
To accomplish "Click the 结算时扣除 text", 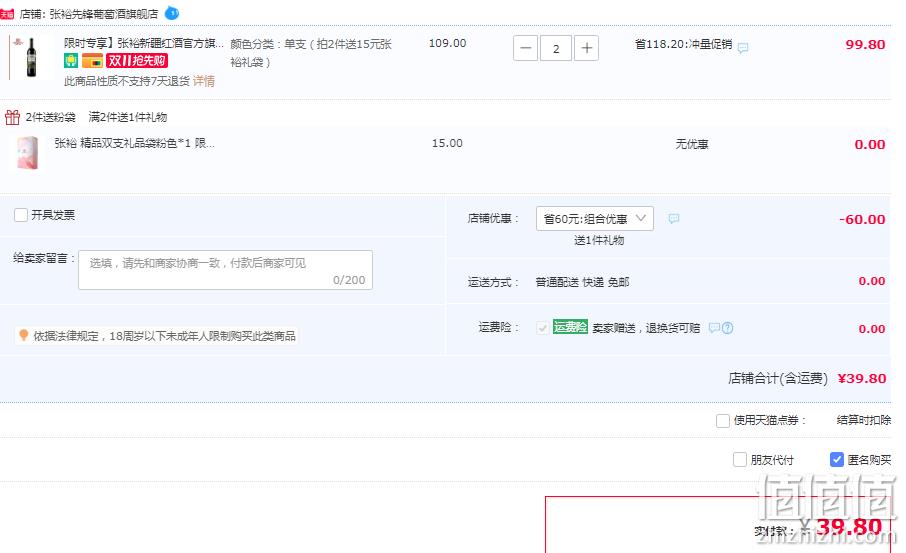I will tap(864, 420).
